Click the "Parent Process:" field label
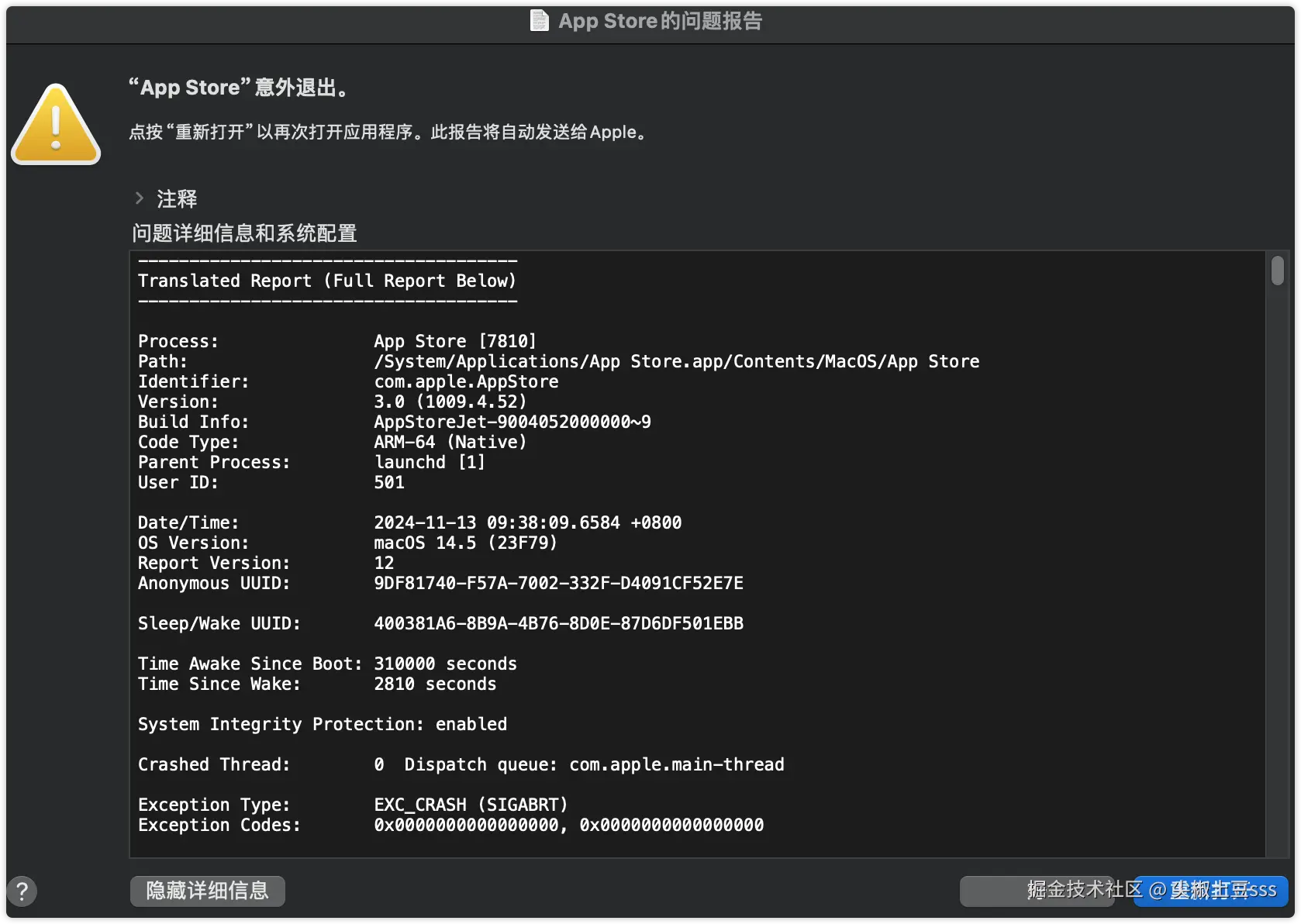This screenshot has height=924, width=1301. [x=214, y=462]
